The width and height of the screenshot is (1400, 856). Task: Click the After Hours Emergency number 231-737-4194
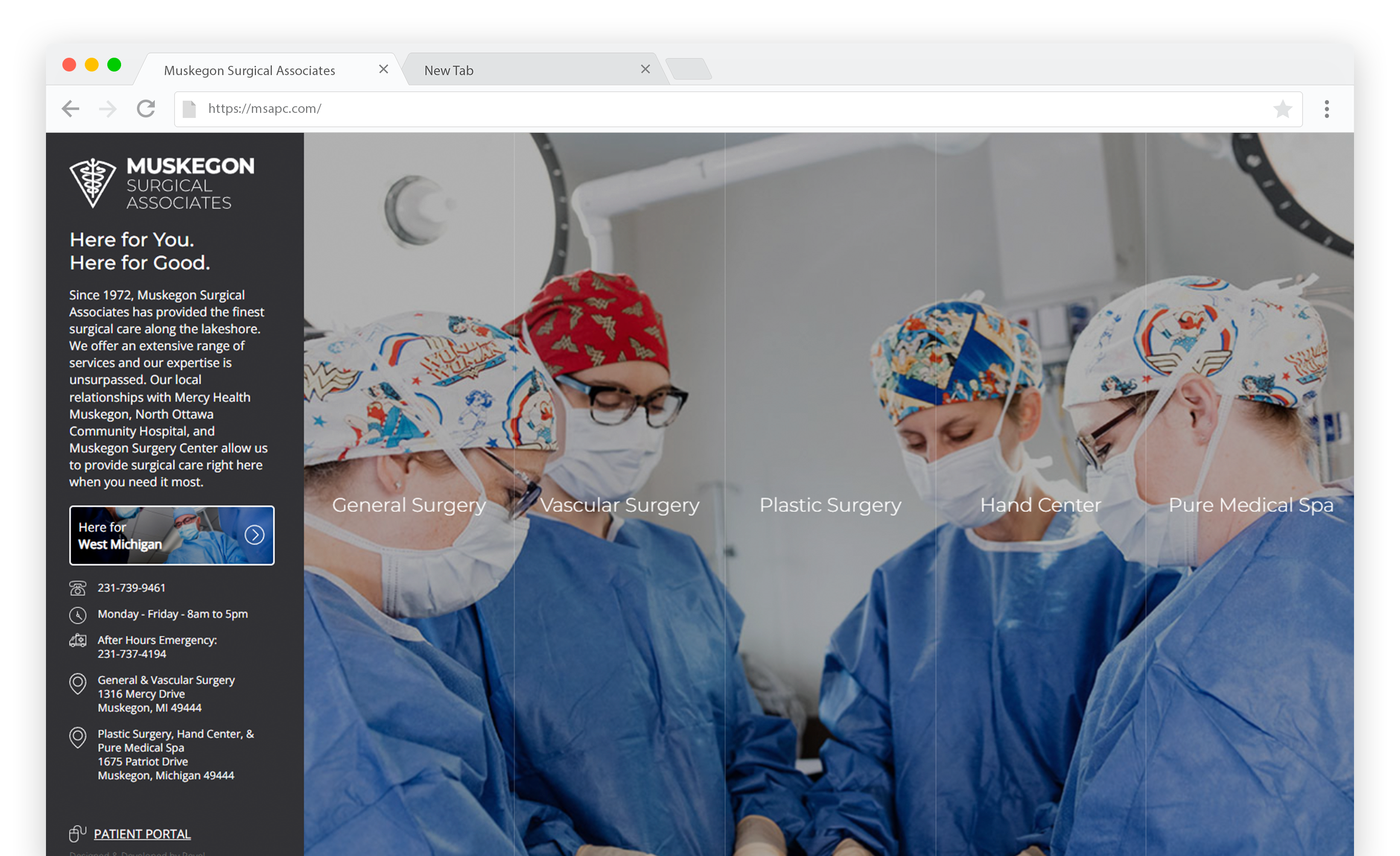tap(132, 654)
